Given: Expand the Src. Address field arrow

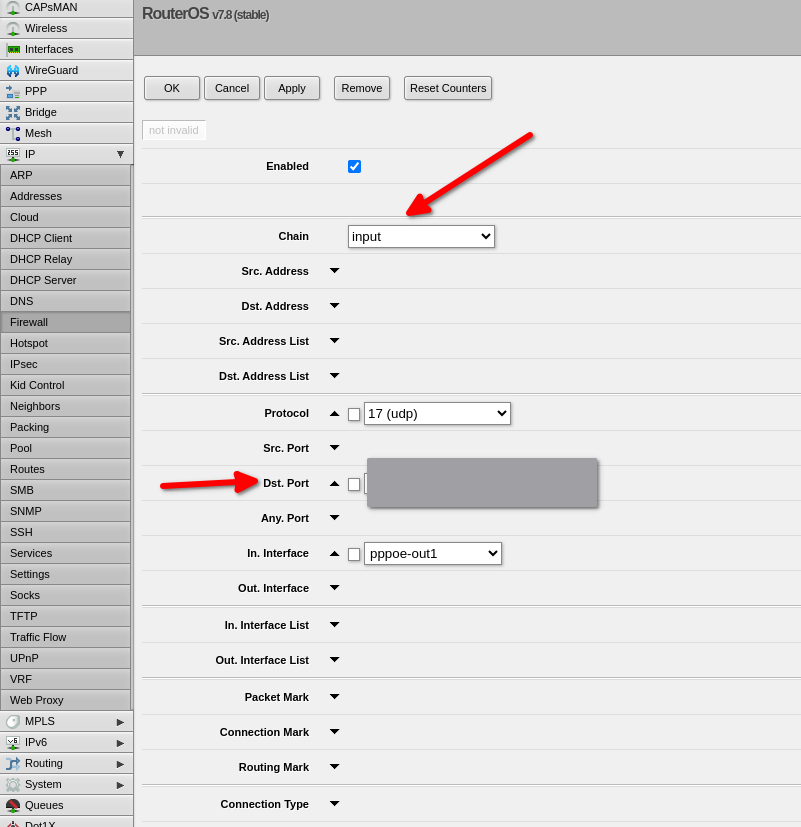Looking at the screenshot, I should point(335,271).
